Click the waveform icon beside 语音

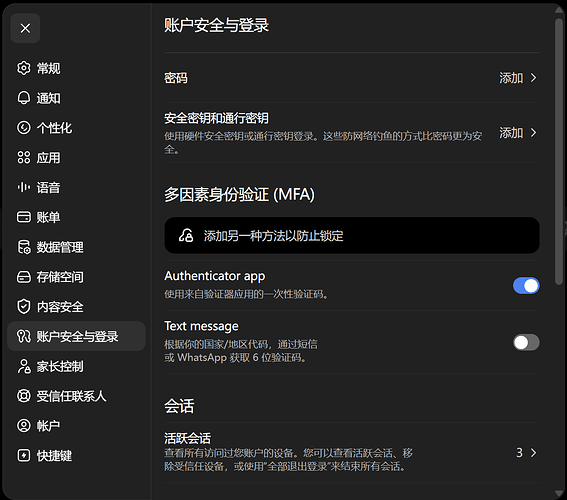(24, 187)
